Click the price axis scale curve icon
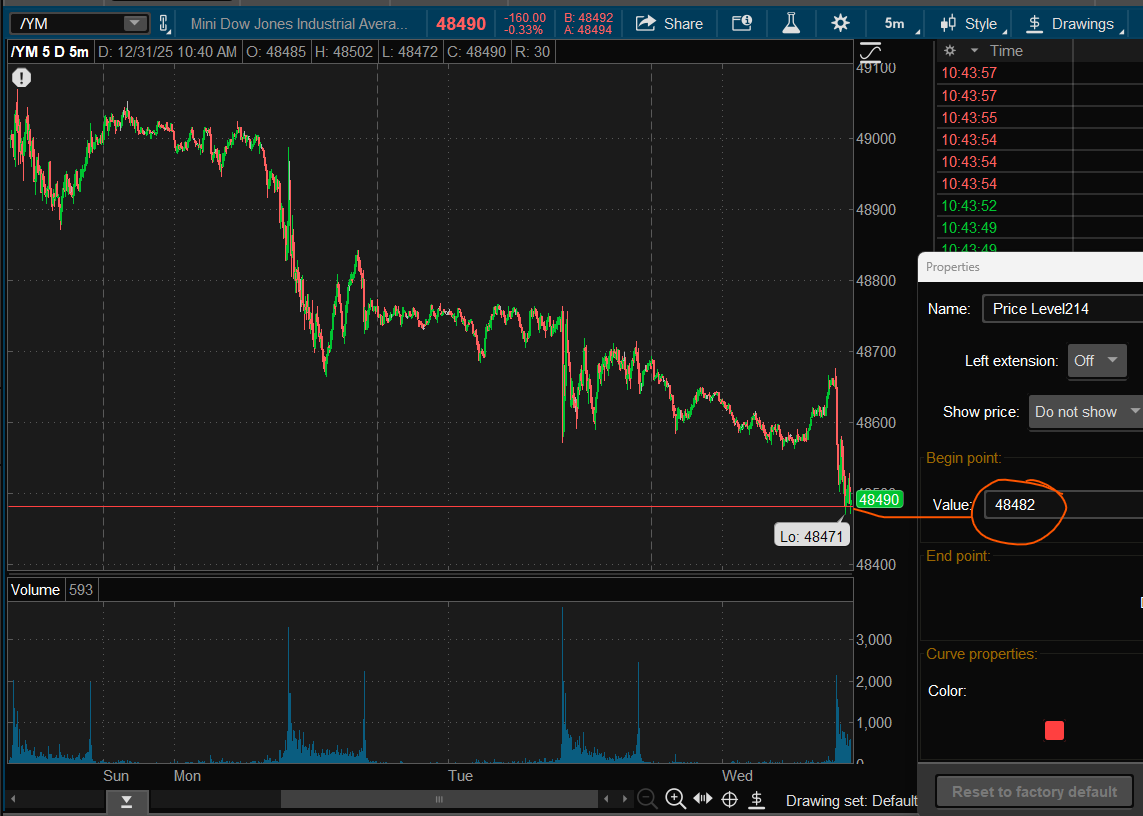Screen dimensions: 1143x816 870,52
